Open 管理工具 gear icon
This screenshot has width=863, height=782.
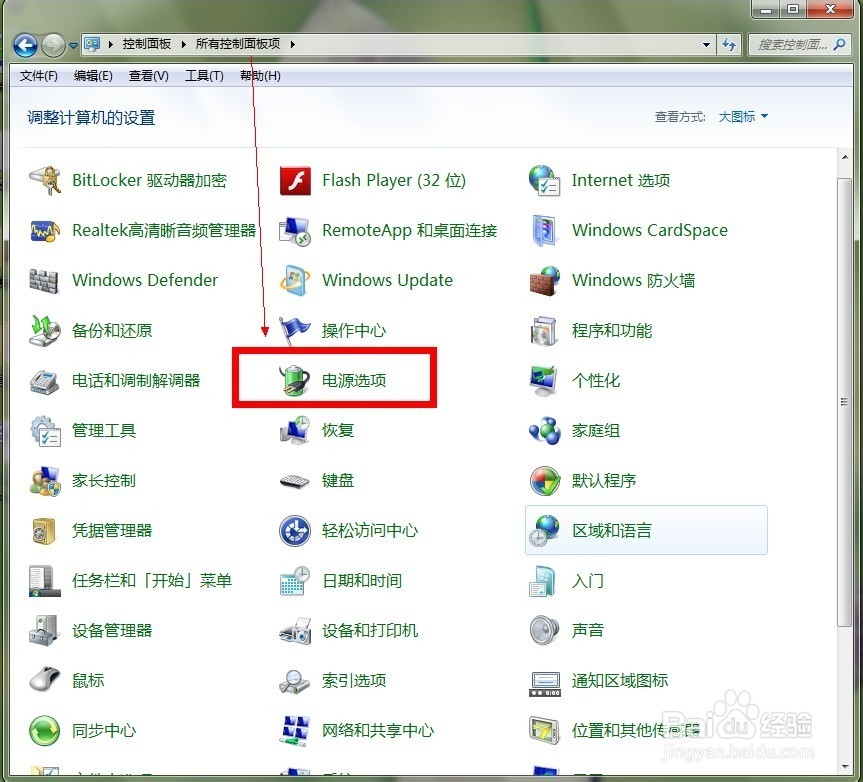click(x=45, y=431)
